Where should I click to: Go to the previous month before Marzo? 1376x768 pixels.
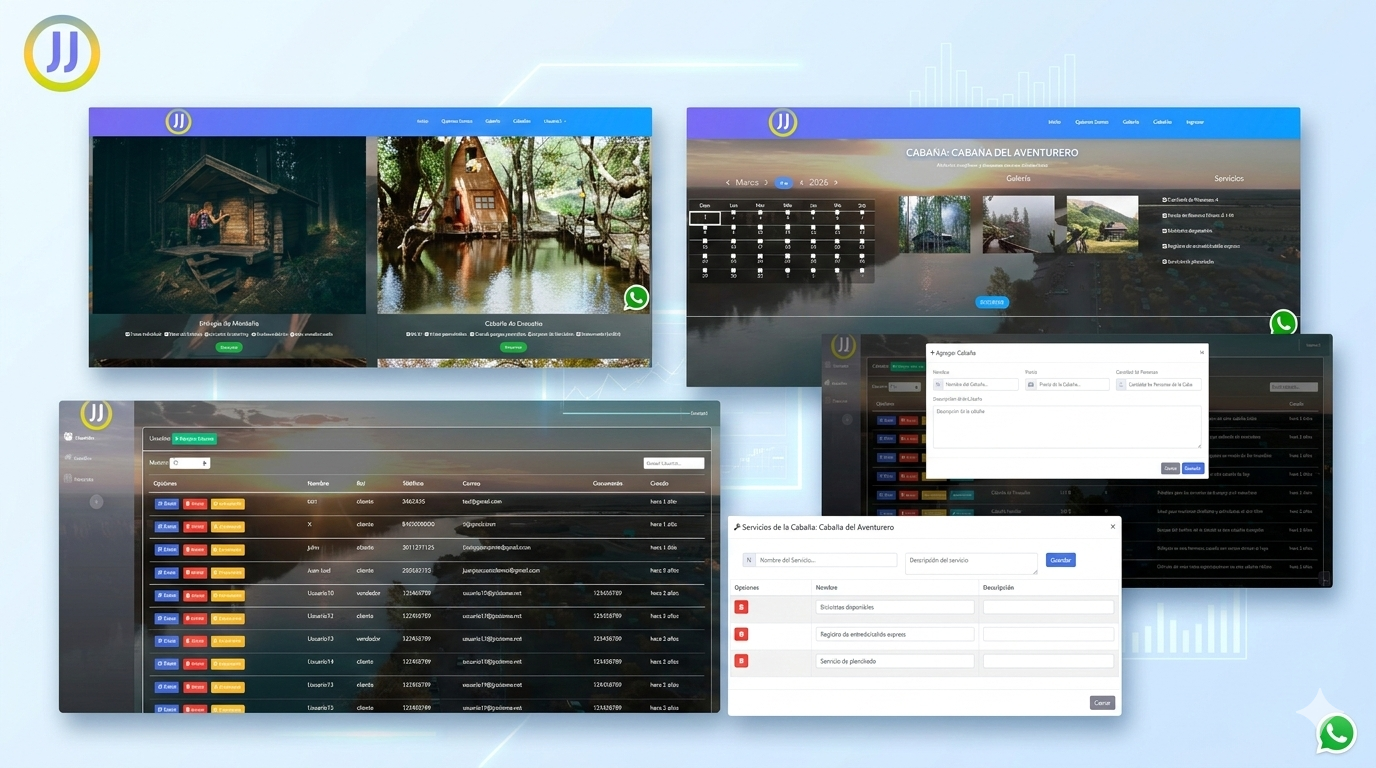pos(728,183)
